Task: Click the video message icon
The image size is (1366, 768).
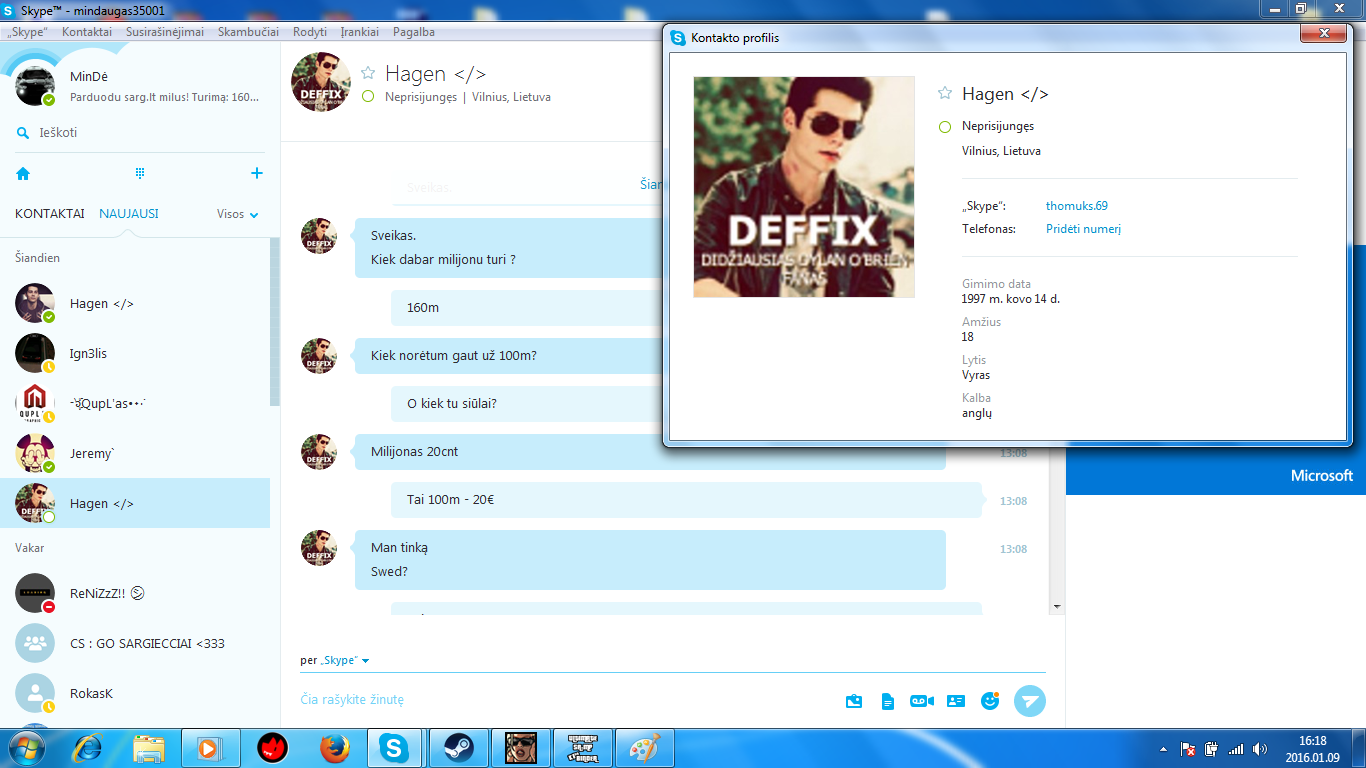Action: click(921, 701)
